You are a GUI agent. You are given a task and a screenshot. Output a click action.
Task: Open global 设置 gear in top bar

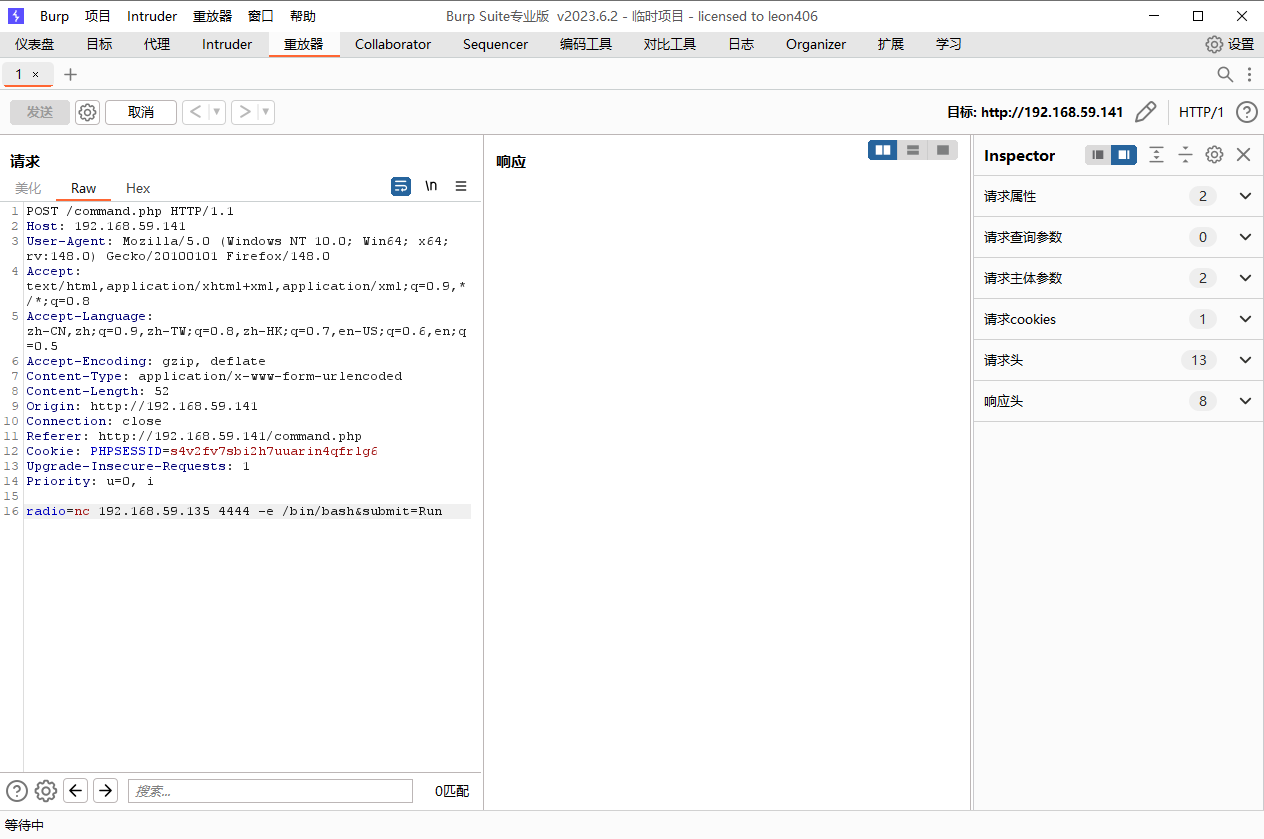pyautogui.click(x=1214, y=44)
